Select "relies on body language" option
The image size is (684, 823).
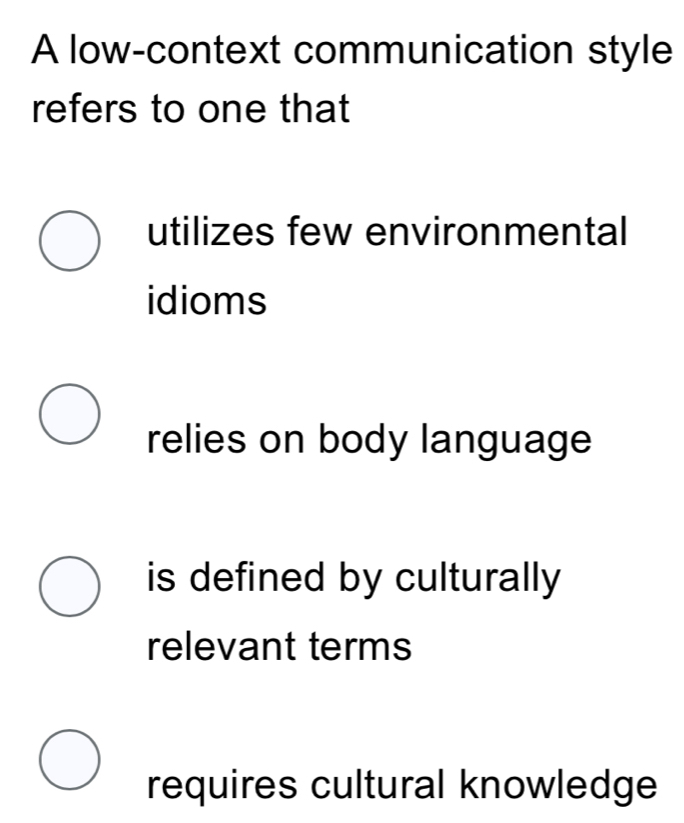(x=70, y=412)
